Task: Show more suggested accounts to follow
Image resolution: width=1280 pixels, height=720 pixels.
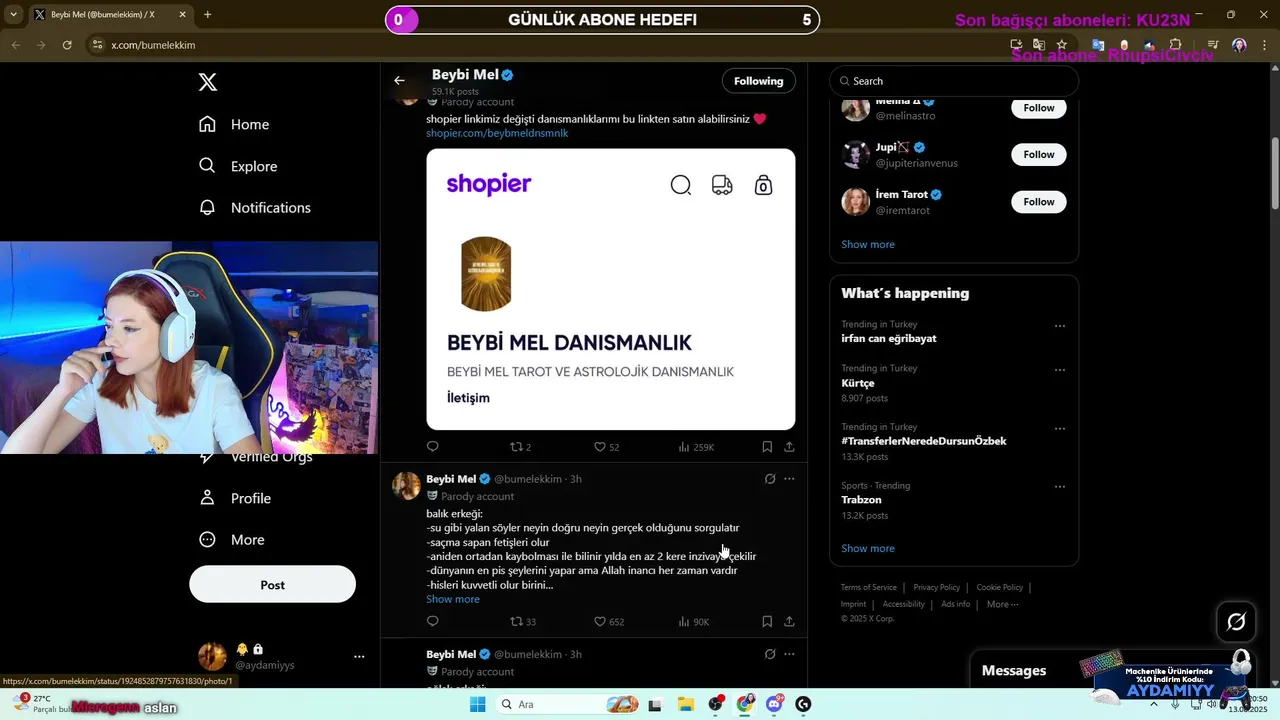Action: point(868,244)
